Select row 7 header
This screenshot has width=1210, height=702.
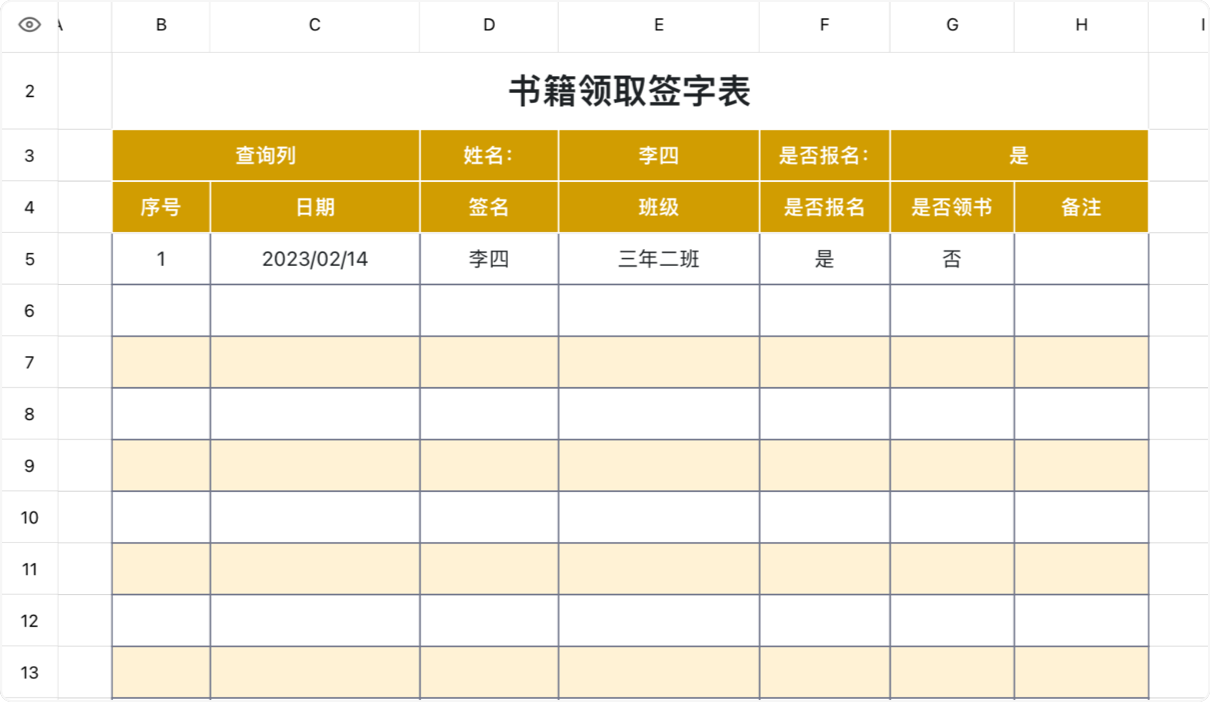click(x=29, y=362)
